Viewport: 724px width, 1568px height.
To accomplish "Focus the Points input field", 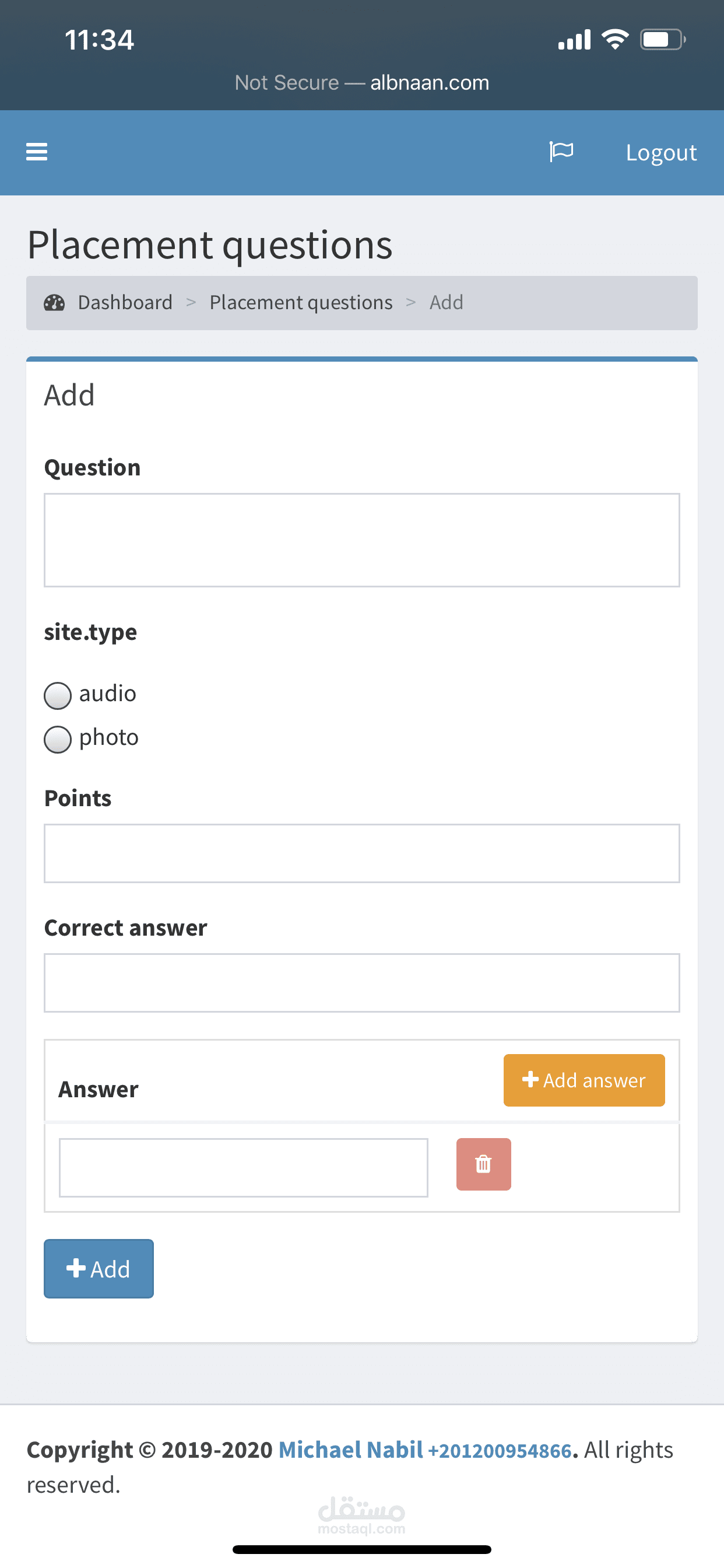I will pos(361,853).
